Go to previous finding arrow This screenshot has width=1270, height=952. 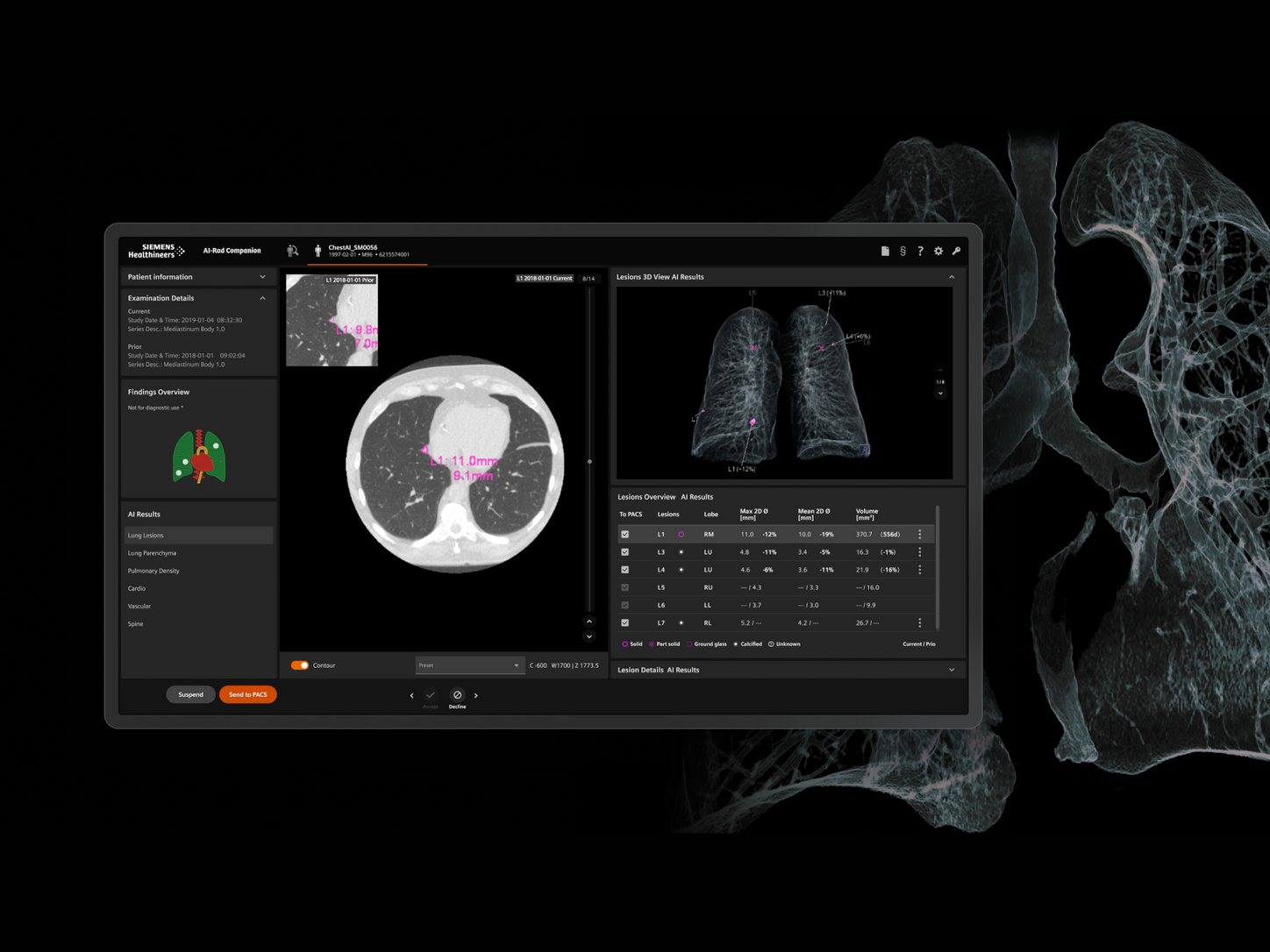(x=411, y=696)
